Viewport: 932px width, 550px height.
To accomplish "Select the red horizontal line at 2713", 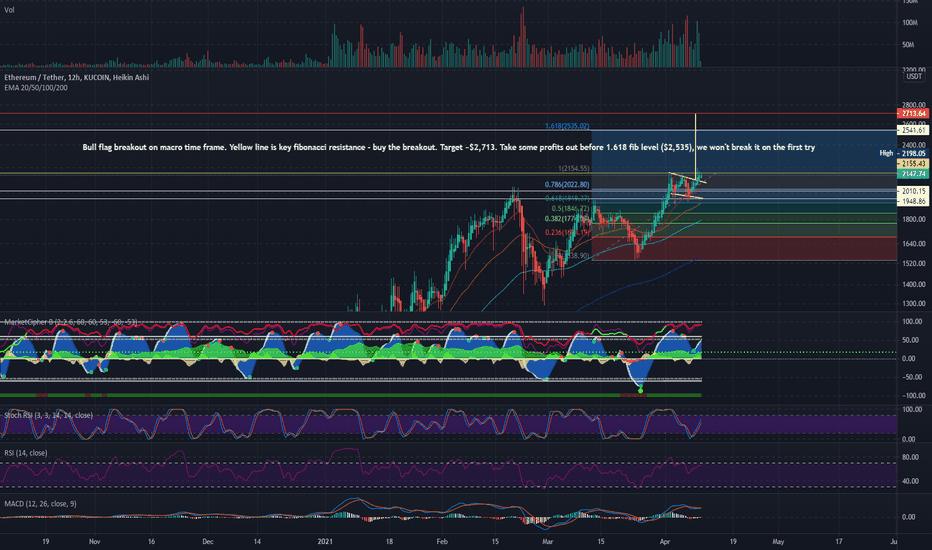I will [449, 113].
